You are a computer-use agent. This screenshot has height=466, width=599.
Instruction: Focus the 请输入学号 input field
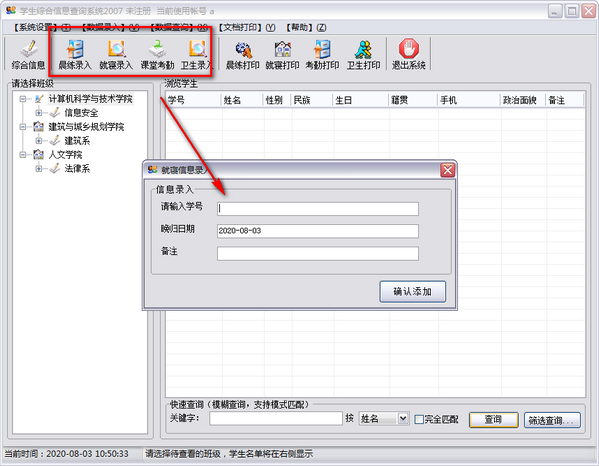tap(318, 209)
